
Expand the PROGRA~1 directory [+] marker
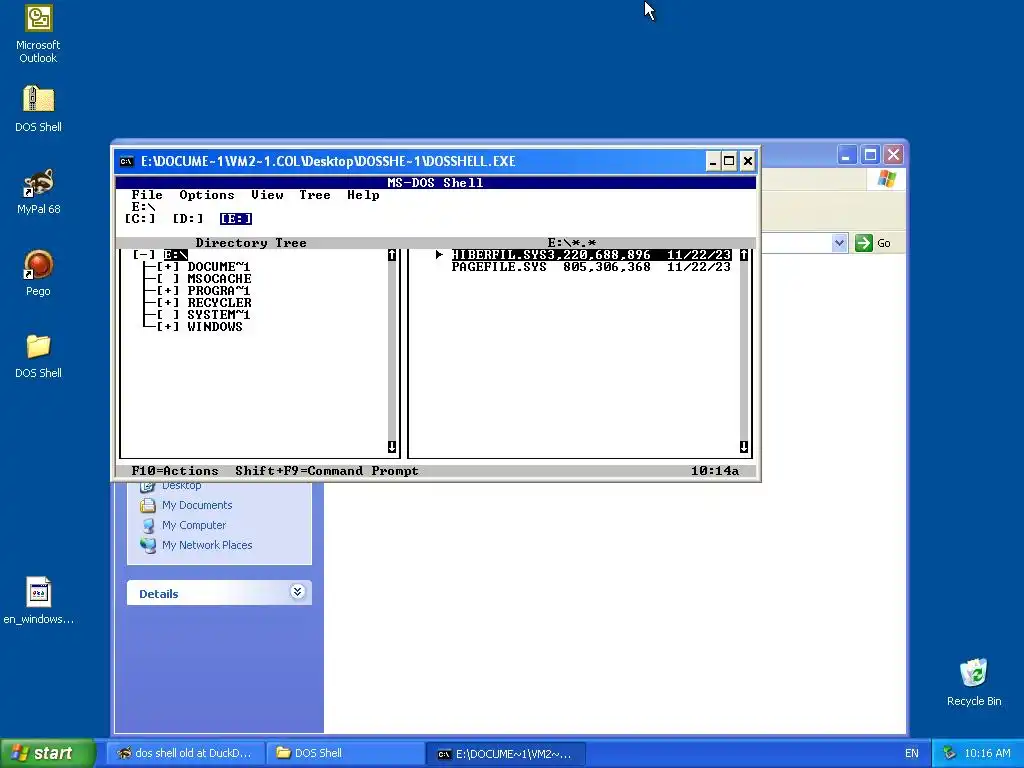[x=168, y=291]
